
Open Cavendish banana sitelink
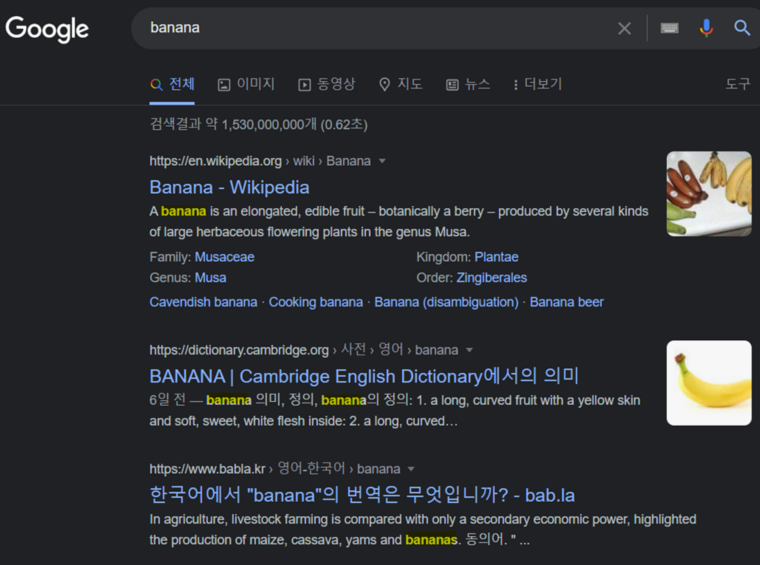[203, 302]
